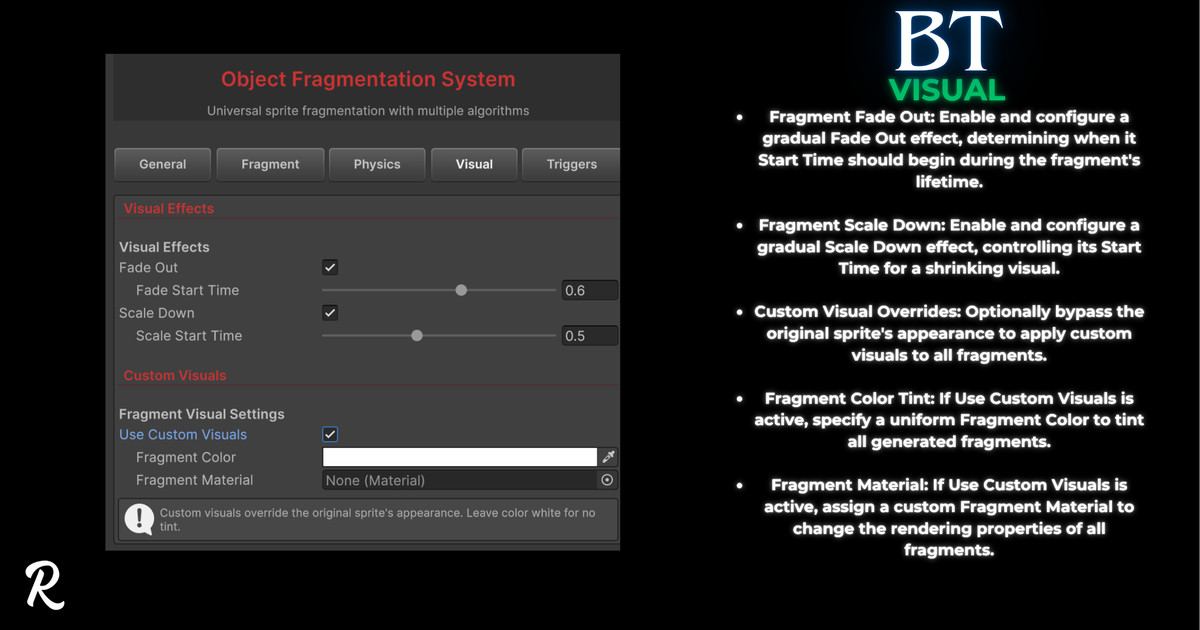Click the active Visual tab

[x=474, y=164]
